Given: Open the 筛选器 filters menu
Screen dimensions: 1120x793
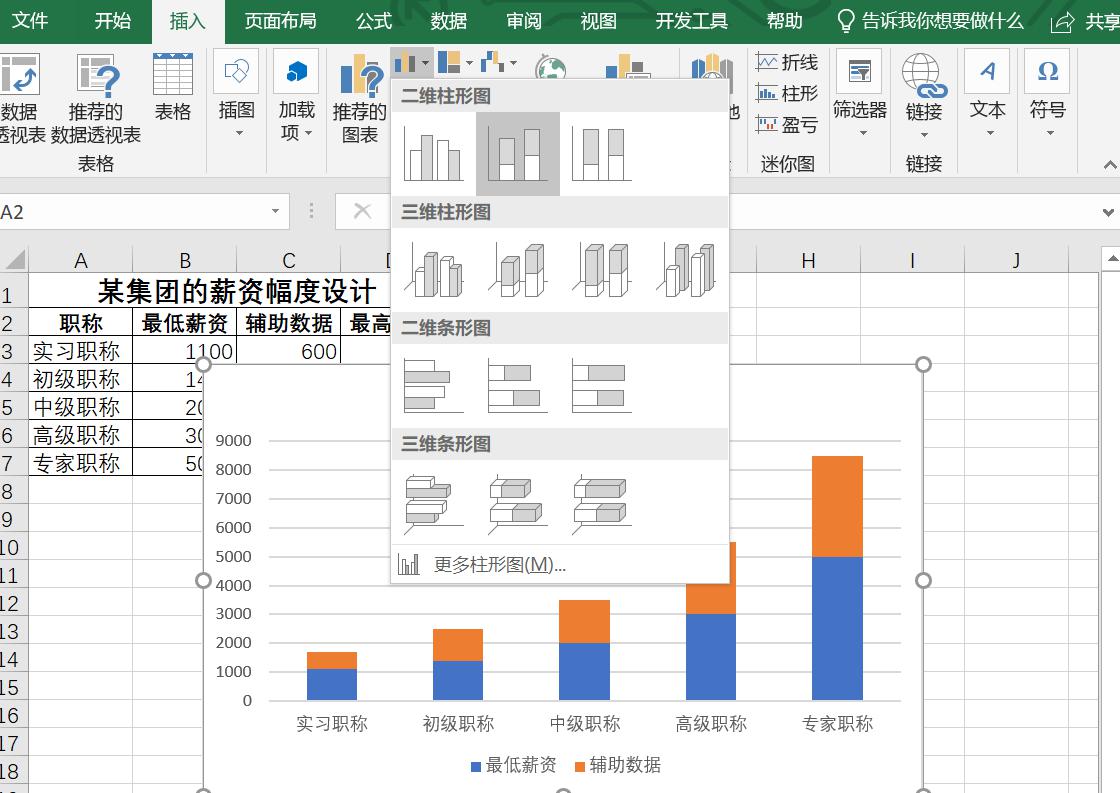Looking at the screenshot, I should 859,94.
